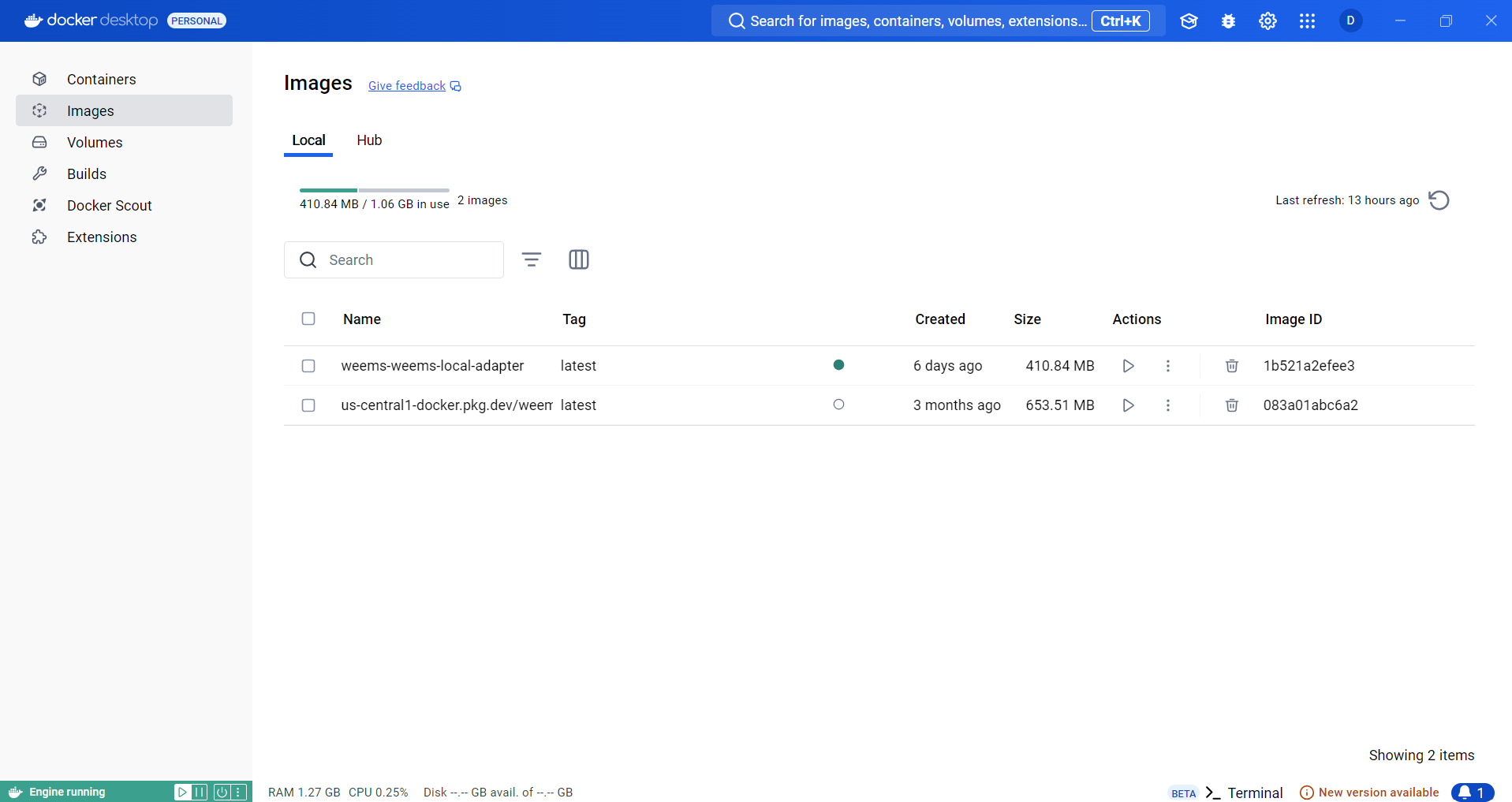Click the Disk availability status text
1512x802 pixels.
(498, 793)
